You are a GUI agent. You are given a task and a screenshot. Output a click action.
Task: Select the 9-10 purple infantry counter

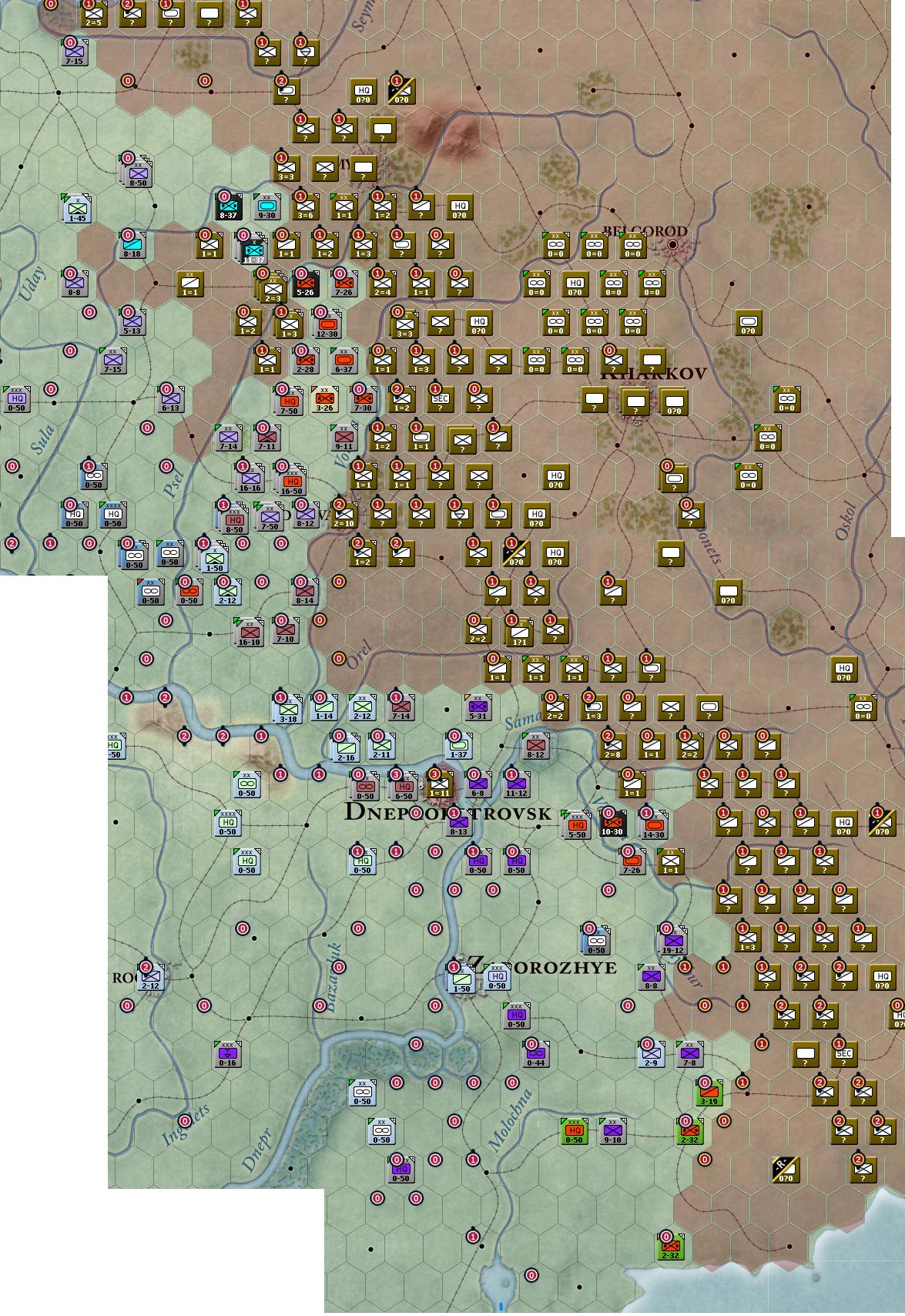(x=613, y=1131)
